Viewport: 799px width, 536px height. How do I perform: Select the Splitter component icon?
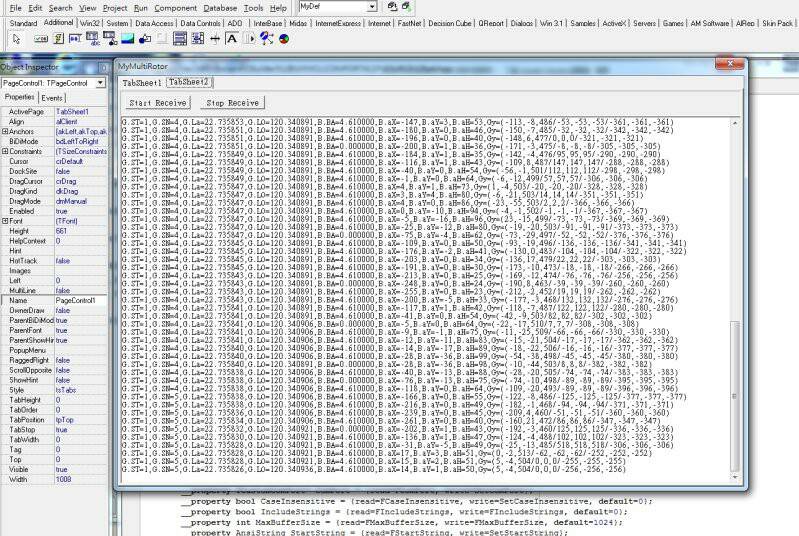point(215,39)
